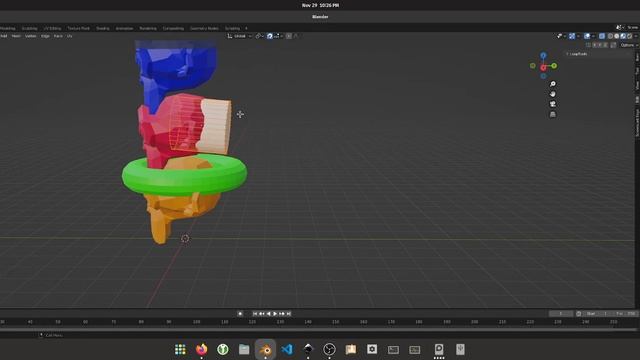The width and height of the screenshot is (640, 360).
Task: Click the zoom view magnifier icon
Action: click(553, 84)
